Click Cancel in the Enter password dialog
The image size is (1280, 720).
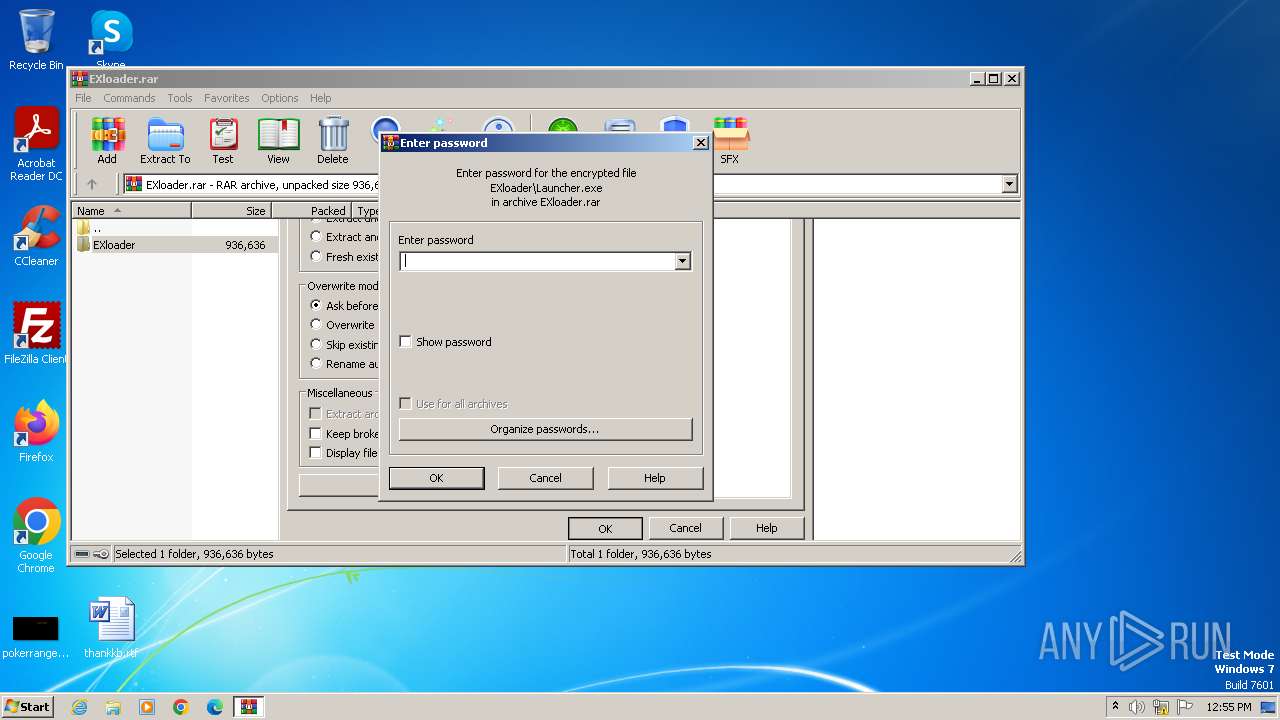click(x=545, y=478)
